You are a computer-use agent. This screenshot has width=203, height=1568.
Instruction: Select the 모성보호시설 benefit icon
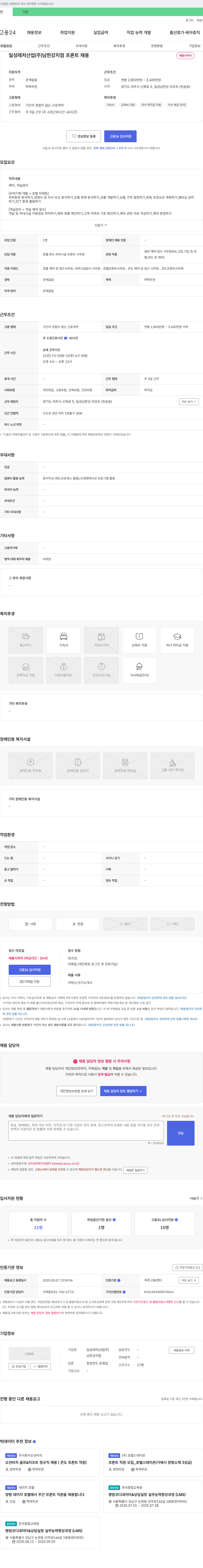pyautogui.click(x=101, y=670)
